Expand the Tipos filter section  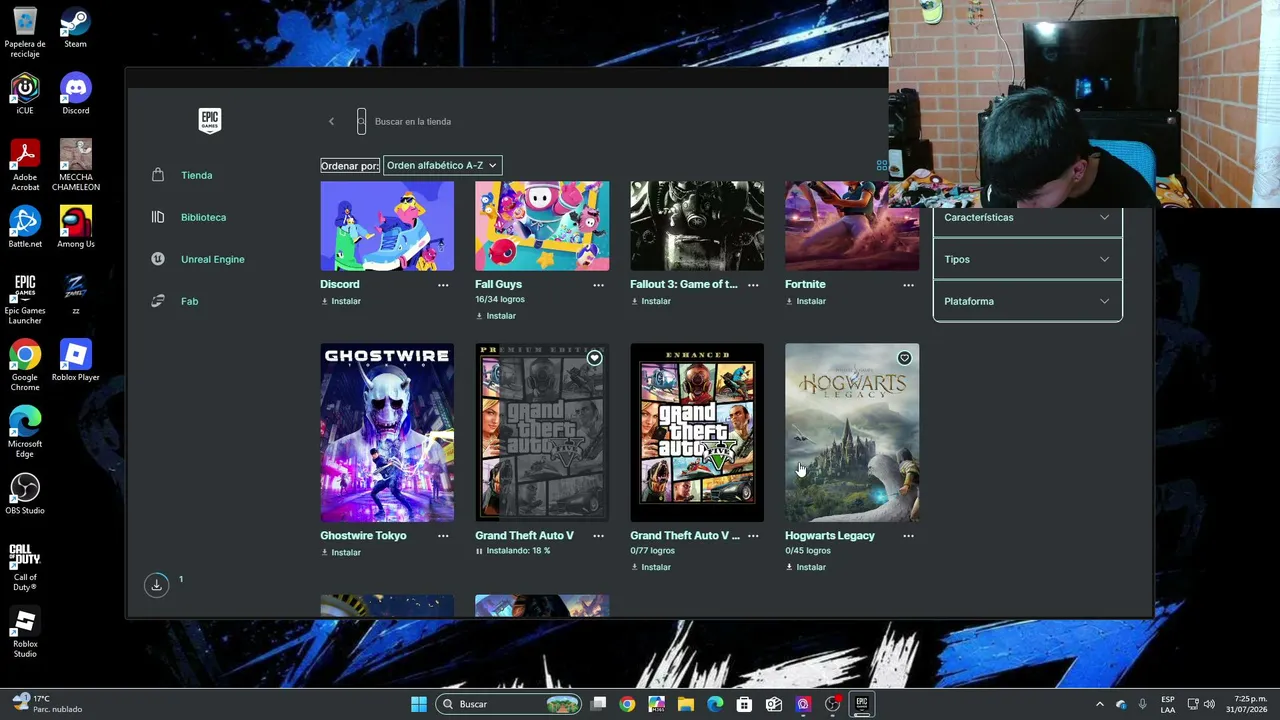[1028, 259]
